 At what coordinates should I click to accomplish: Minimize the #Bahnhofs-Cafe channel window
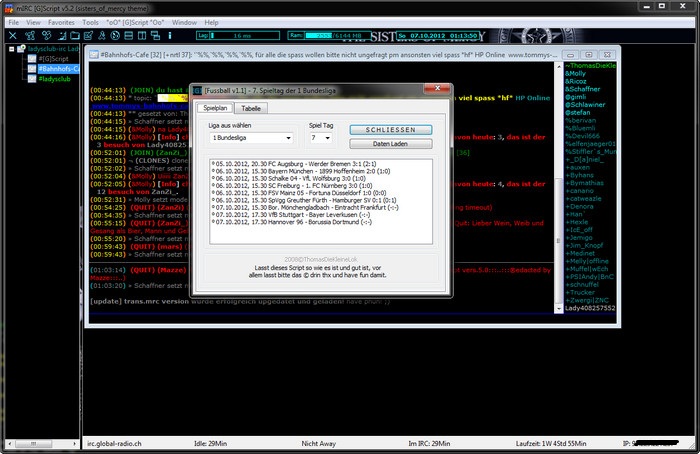(x=570, y=55)
